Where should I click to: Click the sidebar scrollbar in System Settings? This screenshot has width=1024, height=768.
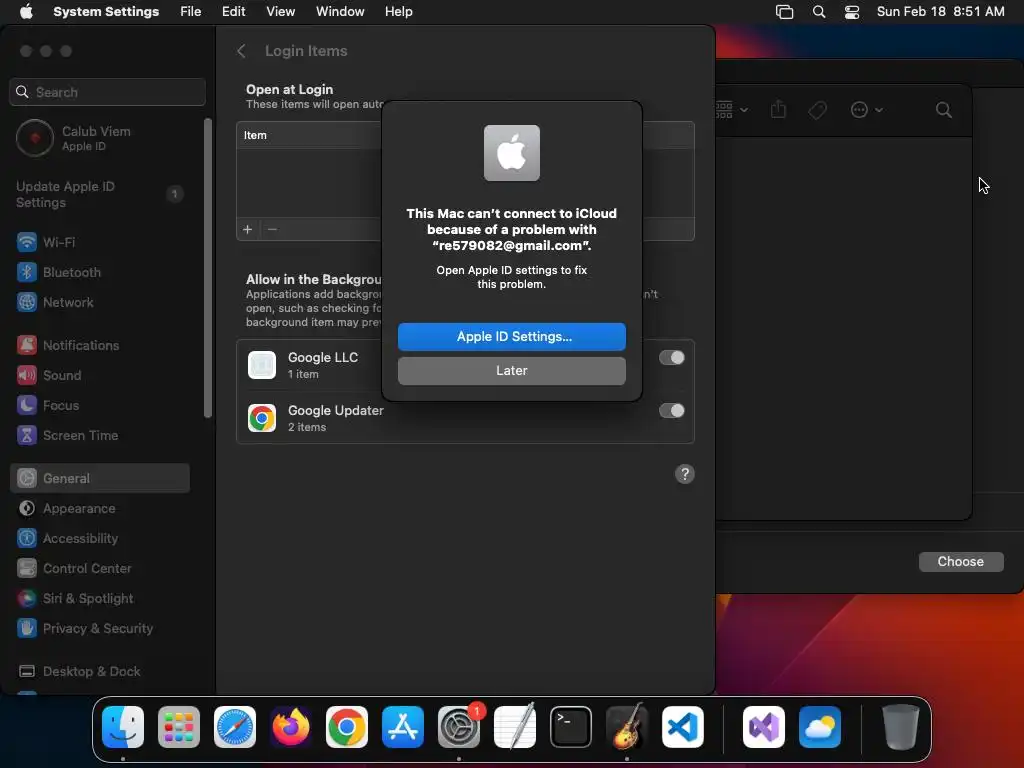[208, 268]
